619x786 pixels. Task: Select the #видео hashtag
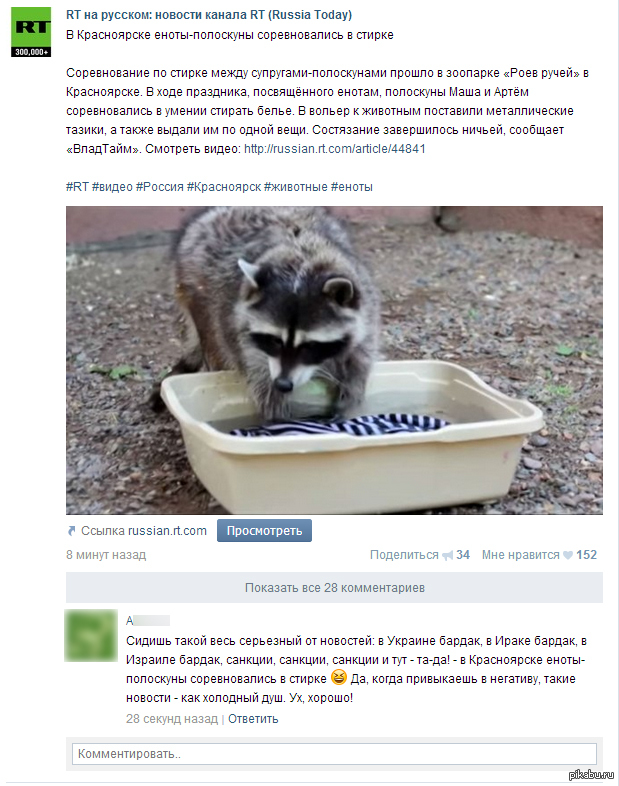click(x=112, y=187)
